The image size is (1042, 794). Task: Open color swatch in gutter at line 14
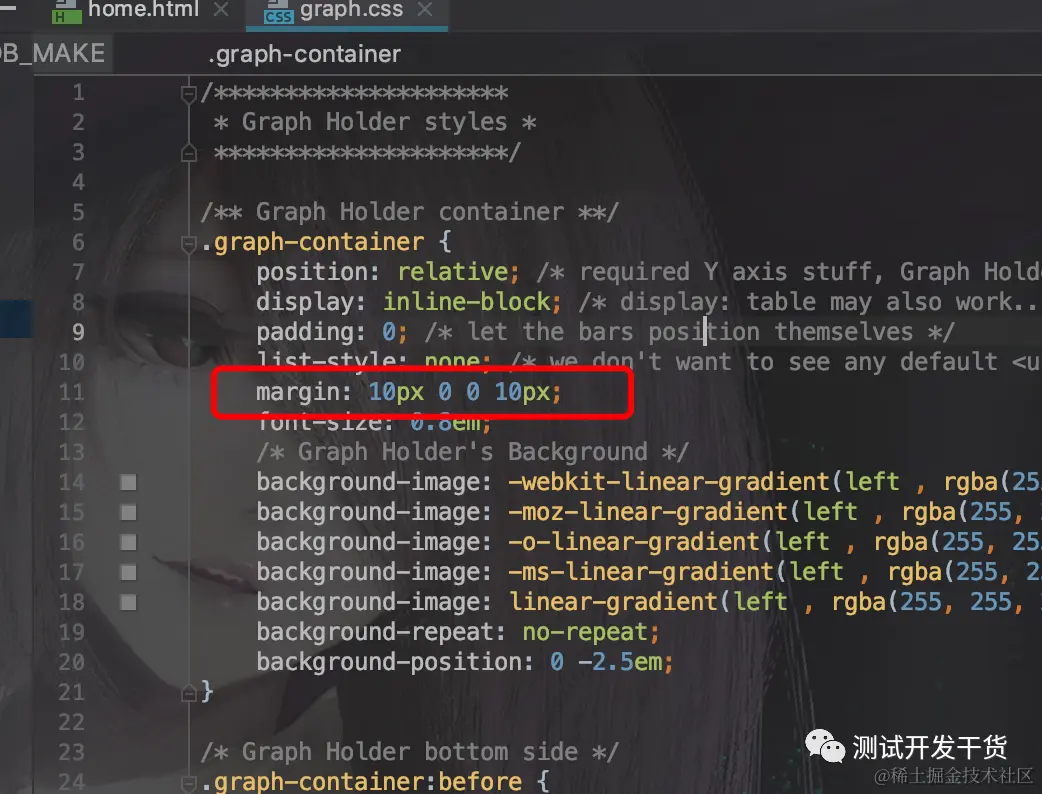click(x=128, y=482)
